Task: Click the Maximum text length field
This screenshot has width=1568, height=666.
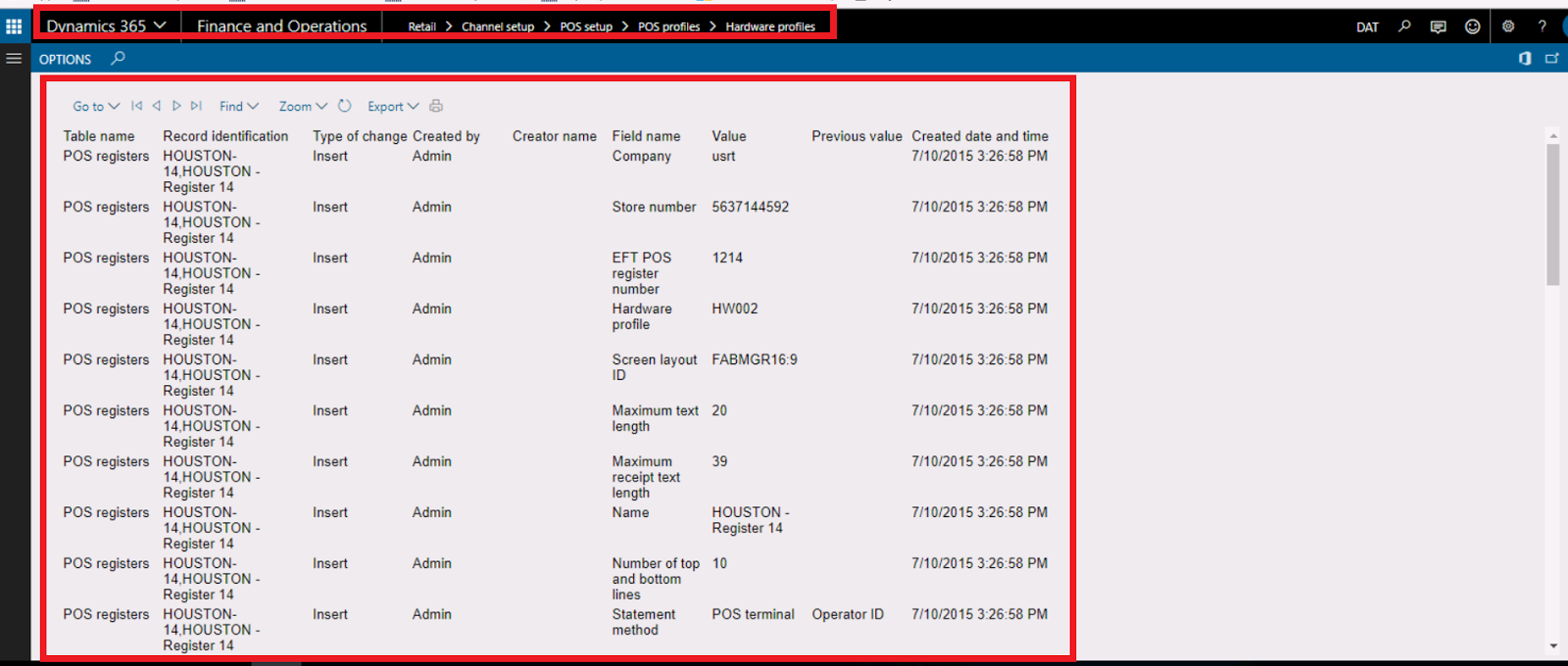Action: coord(656,418)
